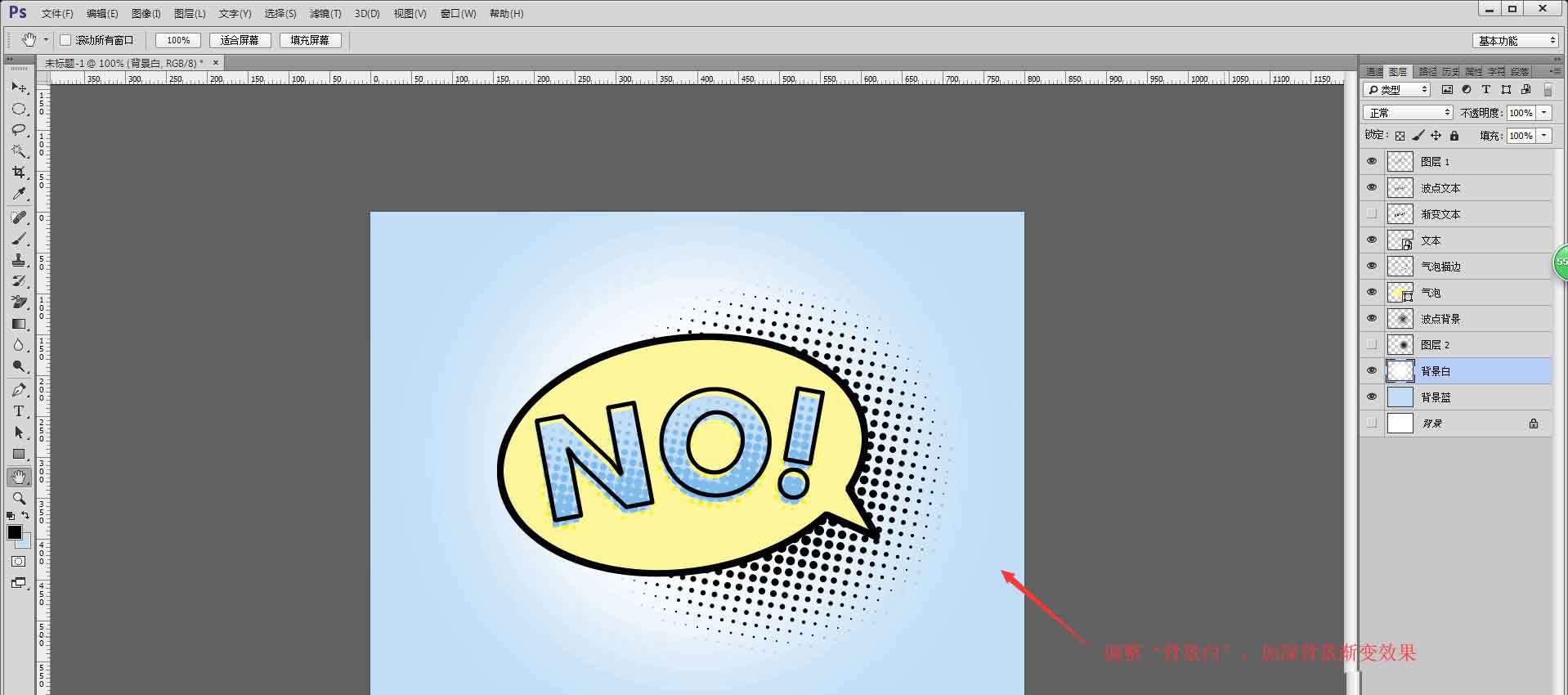Select the Horizontal Type tool

19,411
